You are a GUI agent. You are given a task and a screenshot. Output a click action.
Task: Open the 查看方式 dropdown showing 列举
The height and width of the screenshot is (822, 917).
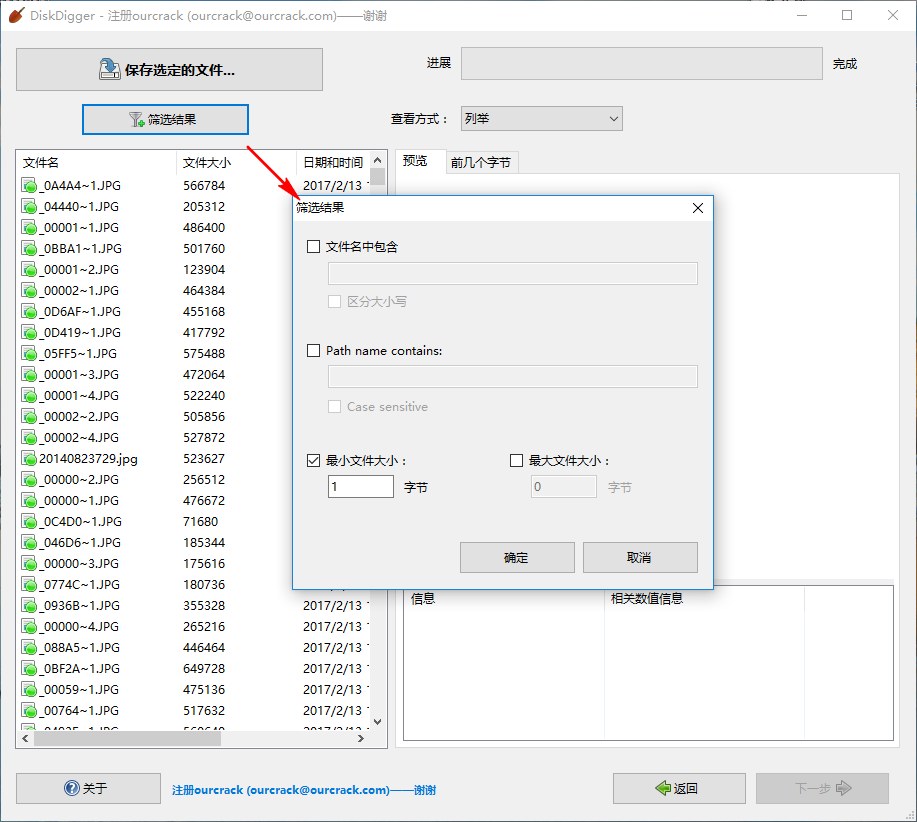click(542, 119)
